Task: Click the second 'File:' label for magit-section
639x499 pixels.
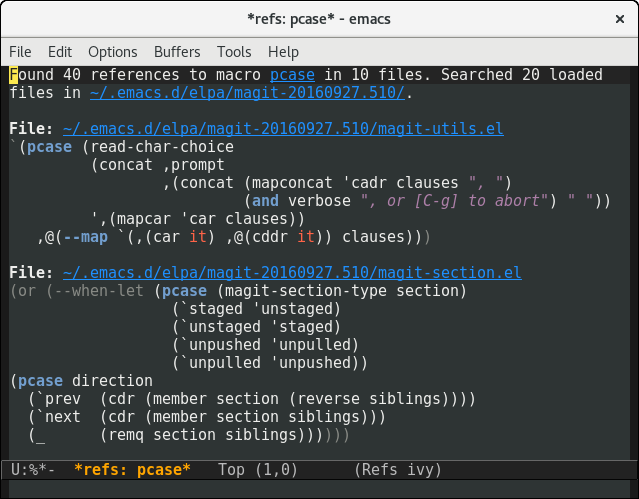Action: click(x=31, y=273)
